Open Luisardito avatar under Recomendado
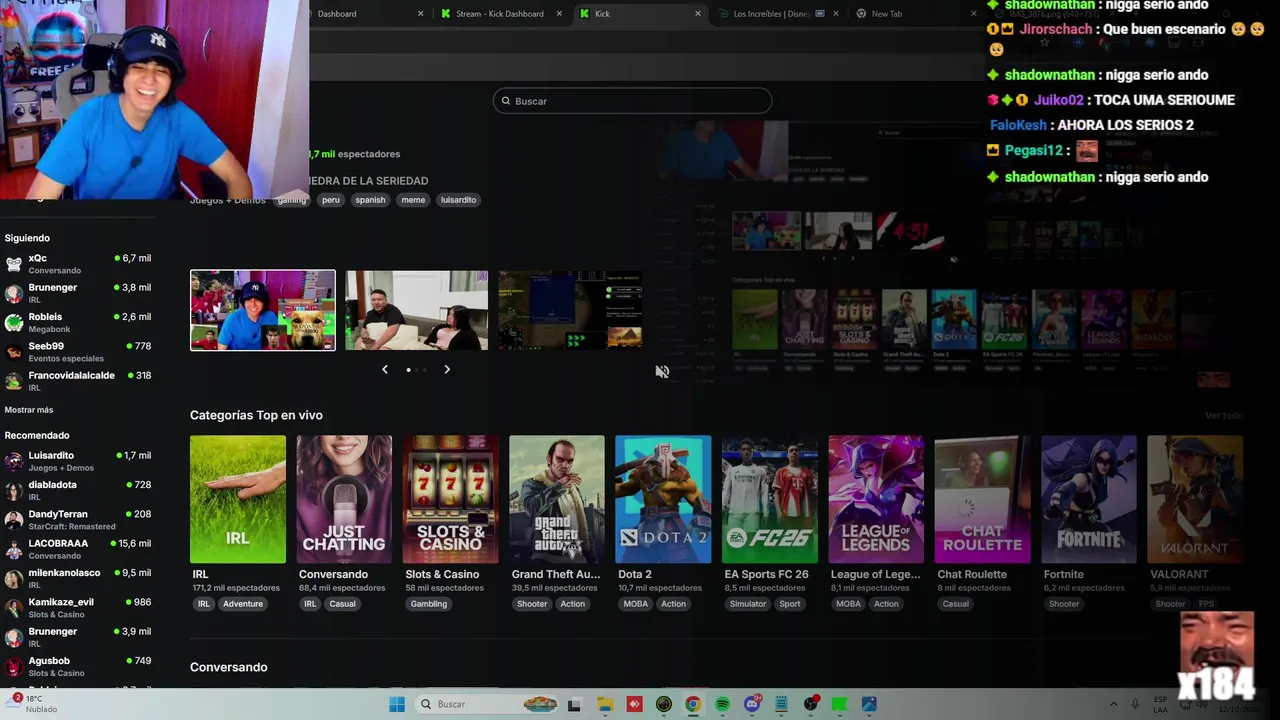Screen dimensions: 1280x720 tap(14, 461)
